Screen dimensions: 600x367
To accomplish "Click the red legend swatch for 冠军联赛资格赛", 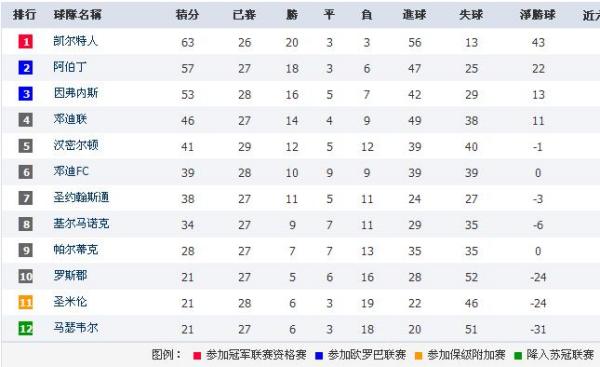I will pyautogui.click(x=197, y=356).
